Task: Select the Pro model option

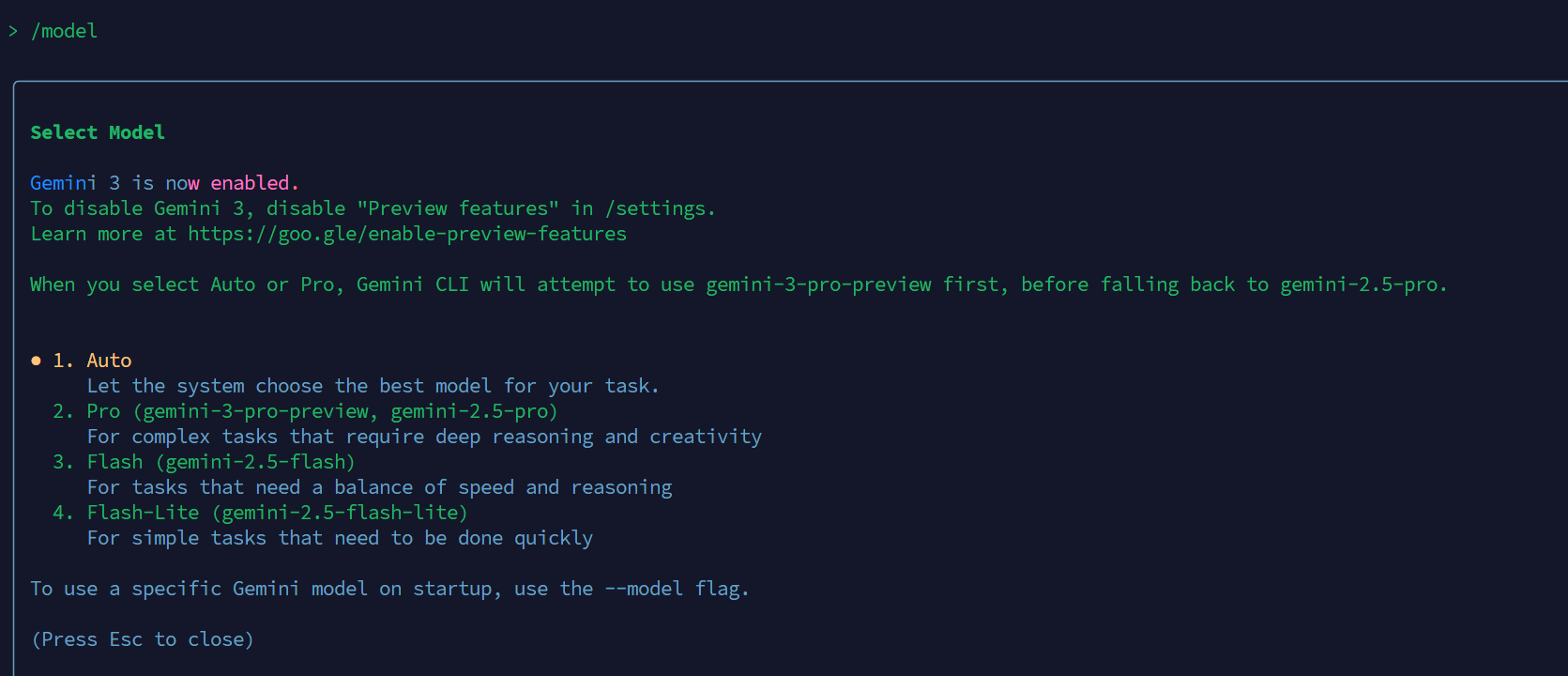Action: tap(103, 410)
